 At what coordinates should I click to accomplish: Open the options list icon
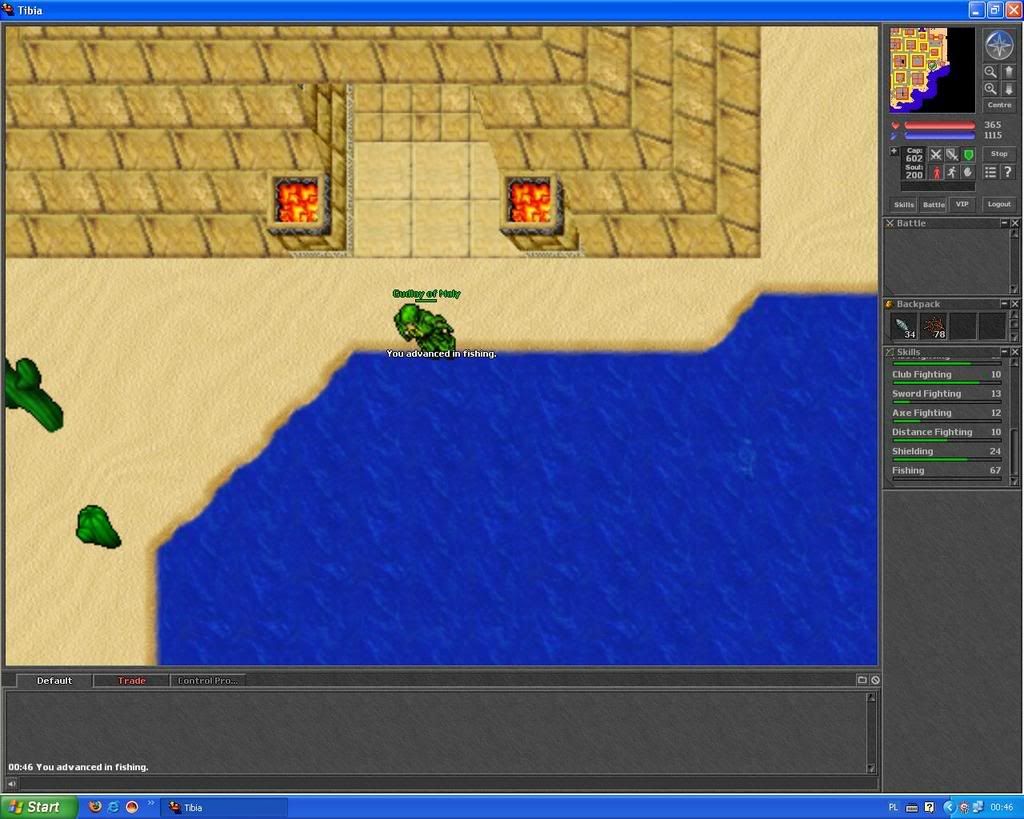991,172
